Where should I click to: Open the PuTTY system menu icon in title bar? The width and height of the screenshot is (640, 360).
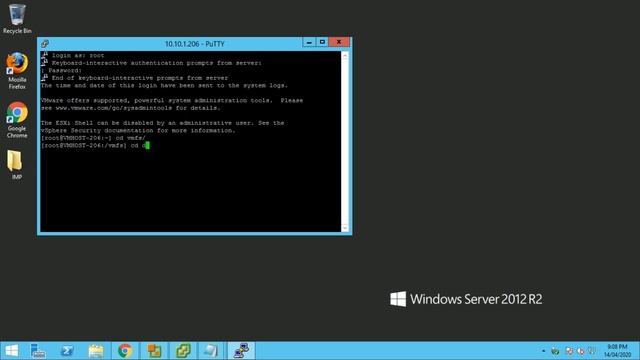pos(44,44)
